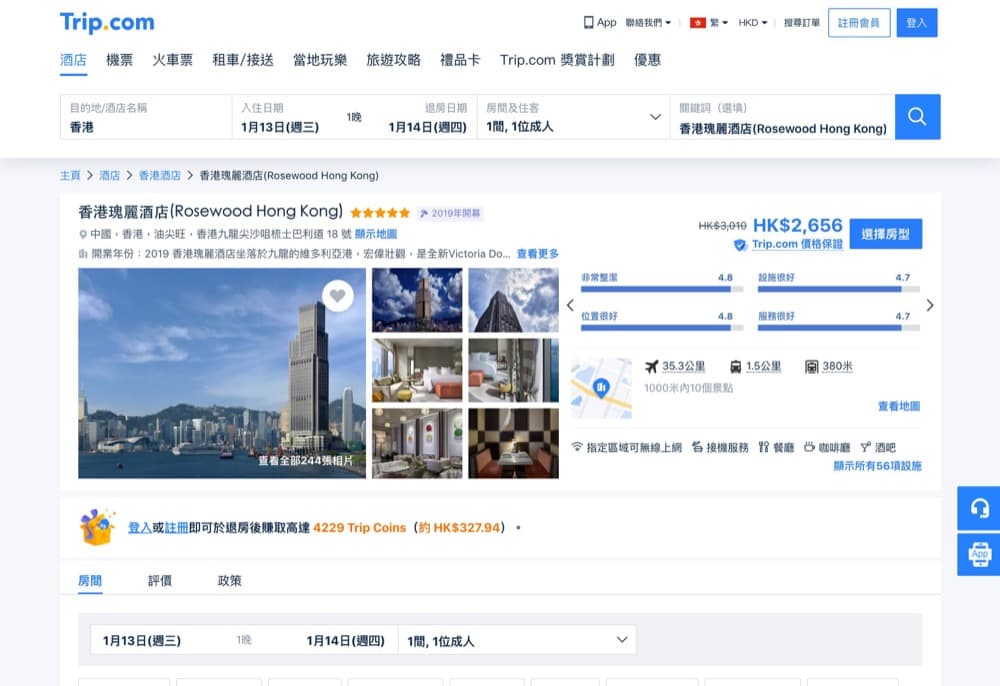Image resolution: width=1000 pixels, height=686 pixels.
Task: Click the 選擇房型 button
Action: pos(886,234)
